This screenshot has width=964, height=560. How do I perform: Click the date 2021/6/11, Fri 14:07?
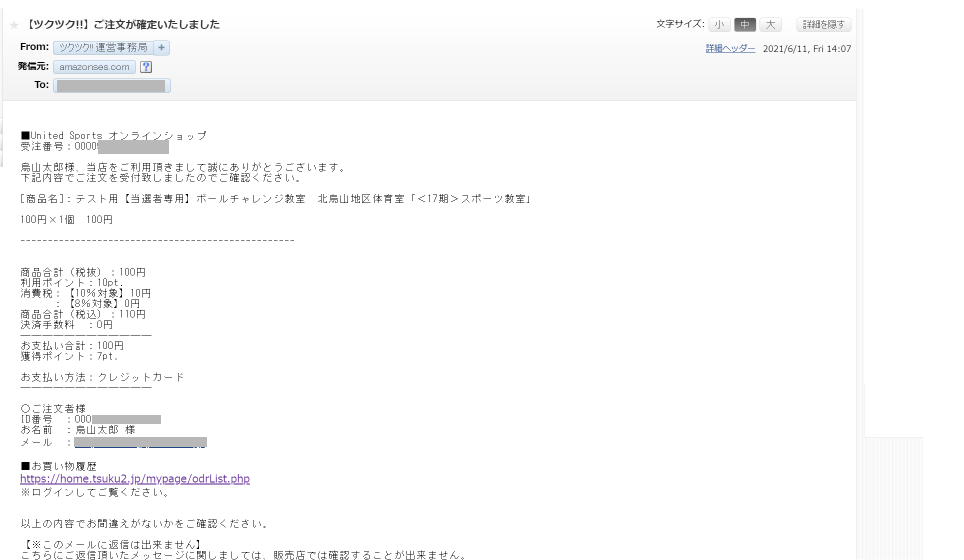click(807, 49)
